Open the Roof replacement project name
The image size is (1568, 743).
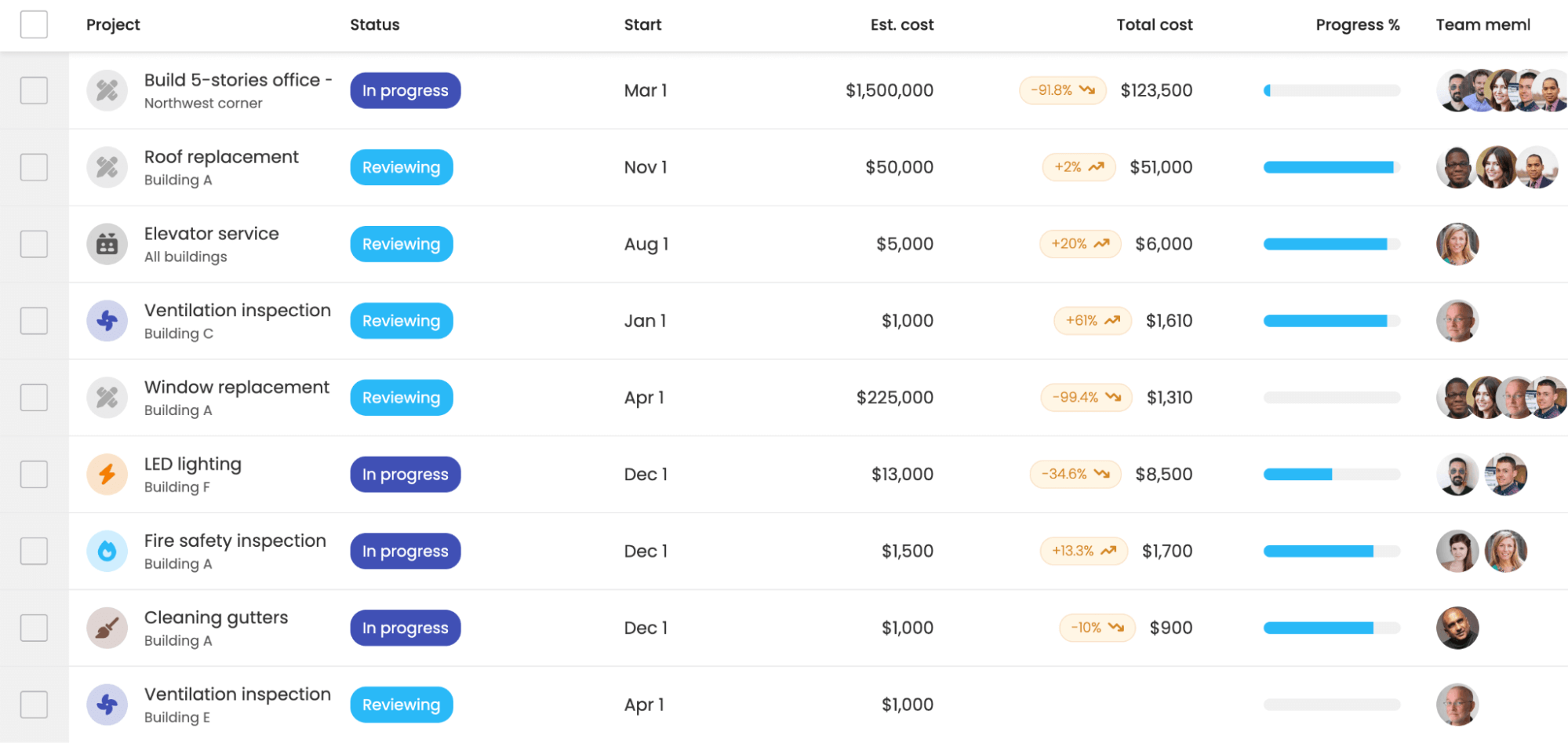[221, 157]
